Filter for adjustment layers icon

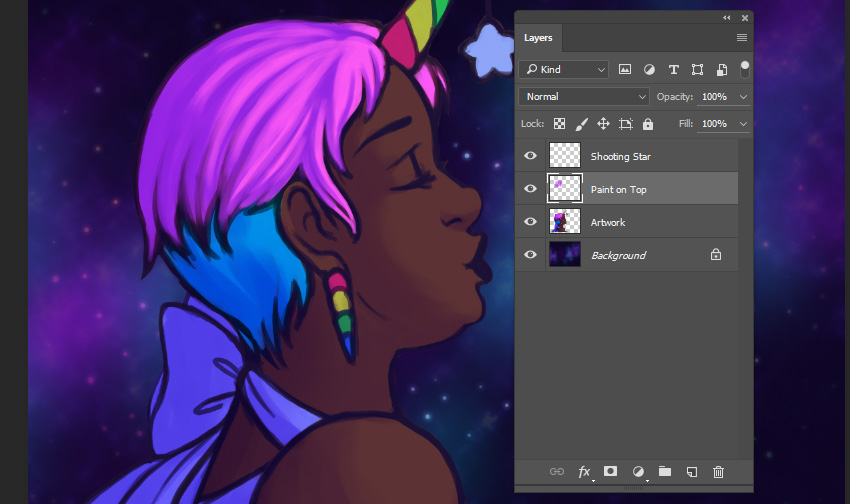649,69
